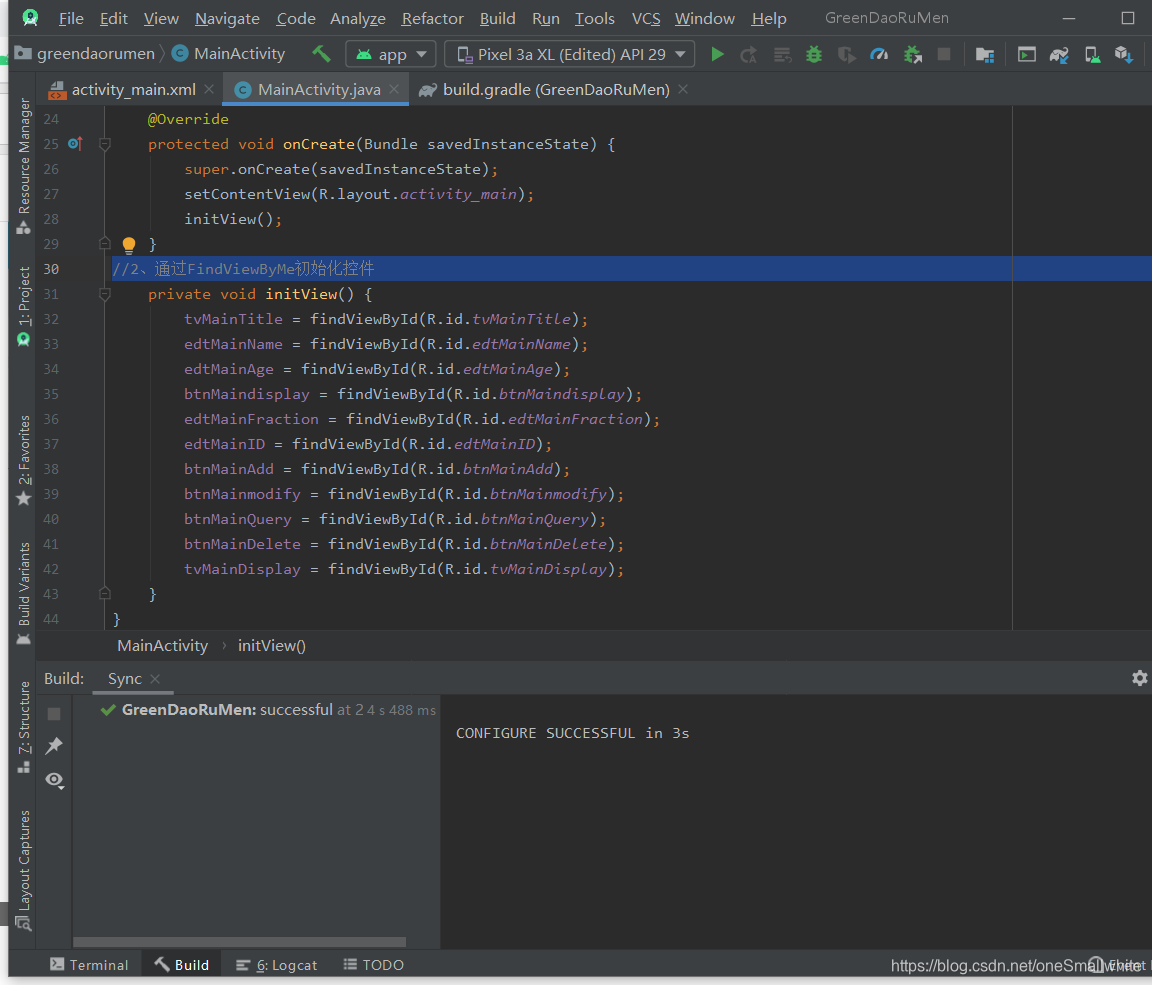Attach debugger to Android process icon

pos(912,54)
